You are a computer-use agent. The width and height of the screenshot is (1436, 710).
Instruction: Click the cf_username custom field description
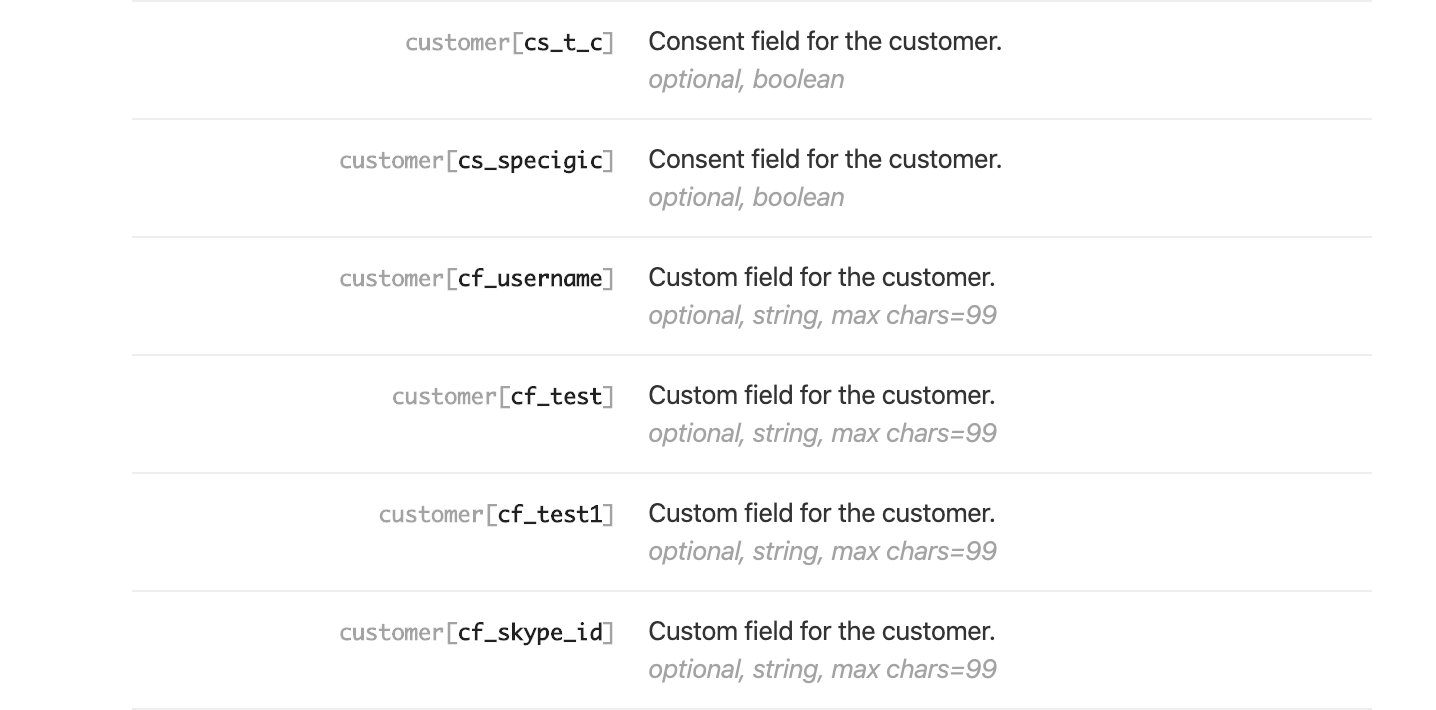822,278
